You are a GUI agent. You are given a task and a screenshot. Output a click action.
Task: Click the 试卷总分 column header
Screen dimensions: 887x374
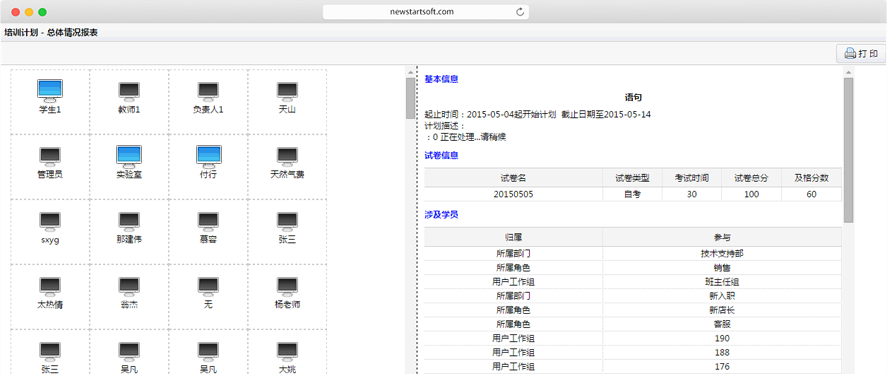(x=751, y=178)
